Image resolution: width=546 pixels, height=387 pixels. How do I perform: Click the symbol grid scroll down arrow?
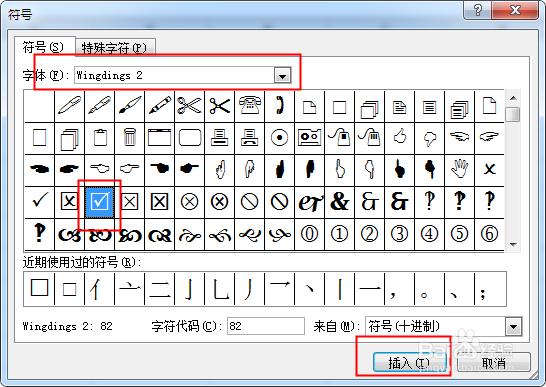point(513,245)
